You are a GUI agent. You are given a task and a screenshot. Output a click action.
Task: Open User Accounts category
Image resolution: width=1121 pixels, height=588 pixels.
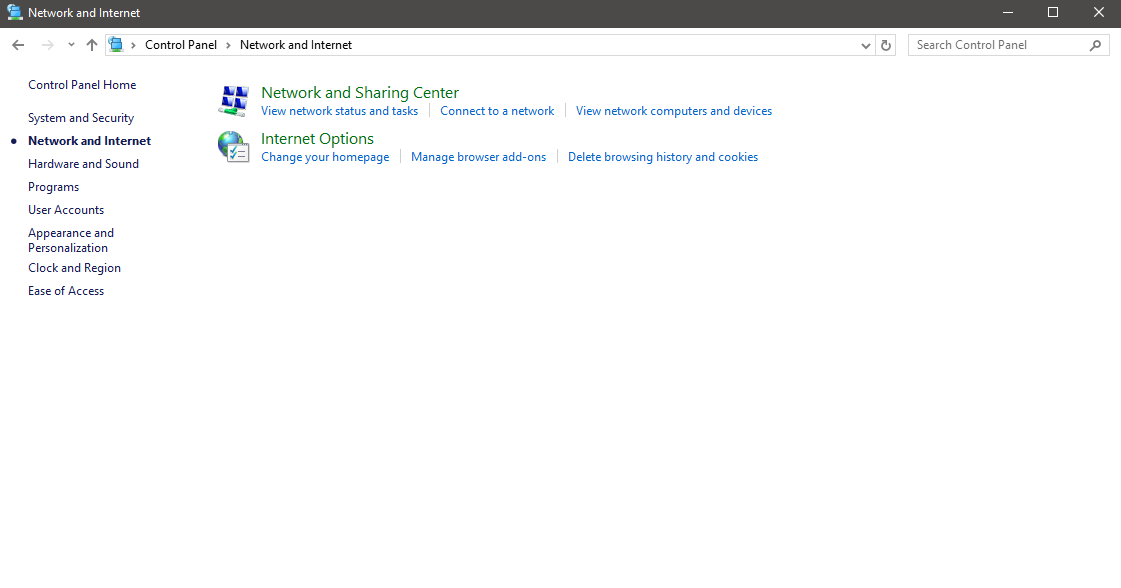[x=66, y=210]
